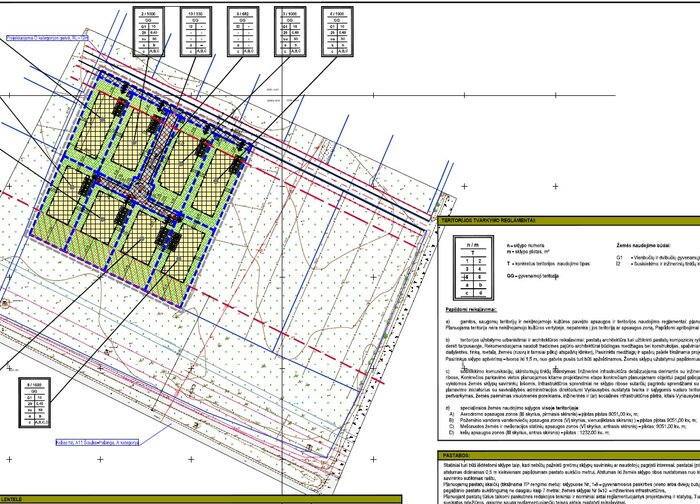700x504 pixels.
Task: Click the "Žemės naudojimo būdai" heading
Action: click(x=643, y=246)
